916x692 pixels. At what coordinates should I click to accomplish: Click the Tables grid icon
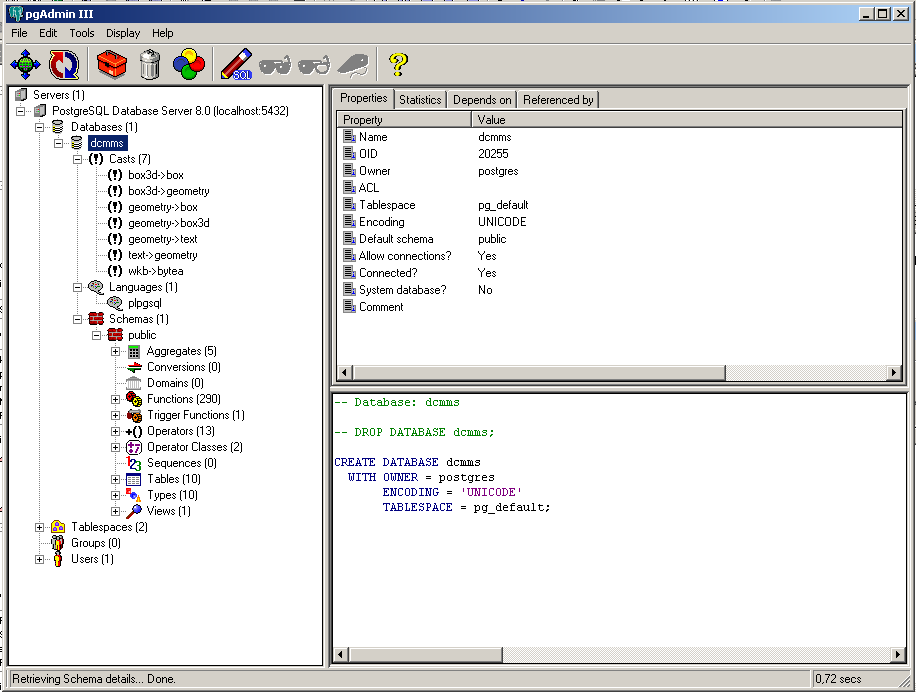[134, 479]
